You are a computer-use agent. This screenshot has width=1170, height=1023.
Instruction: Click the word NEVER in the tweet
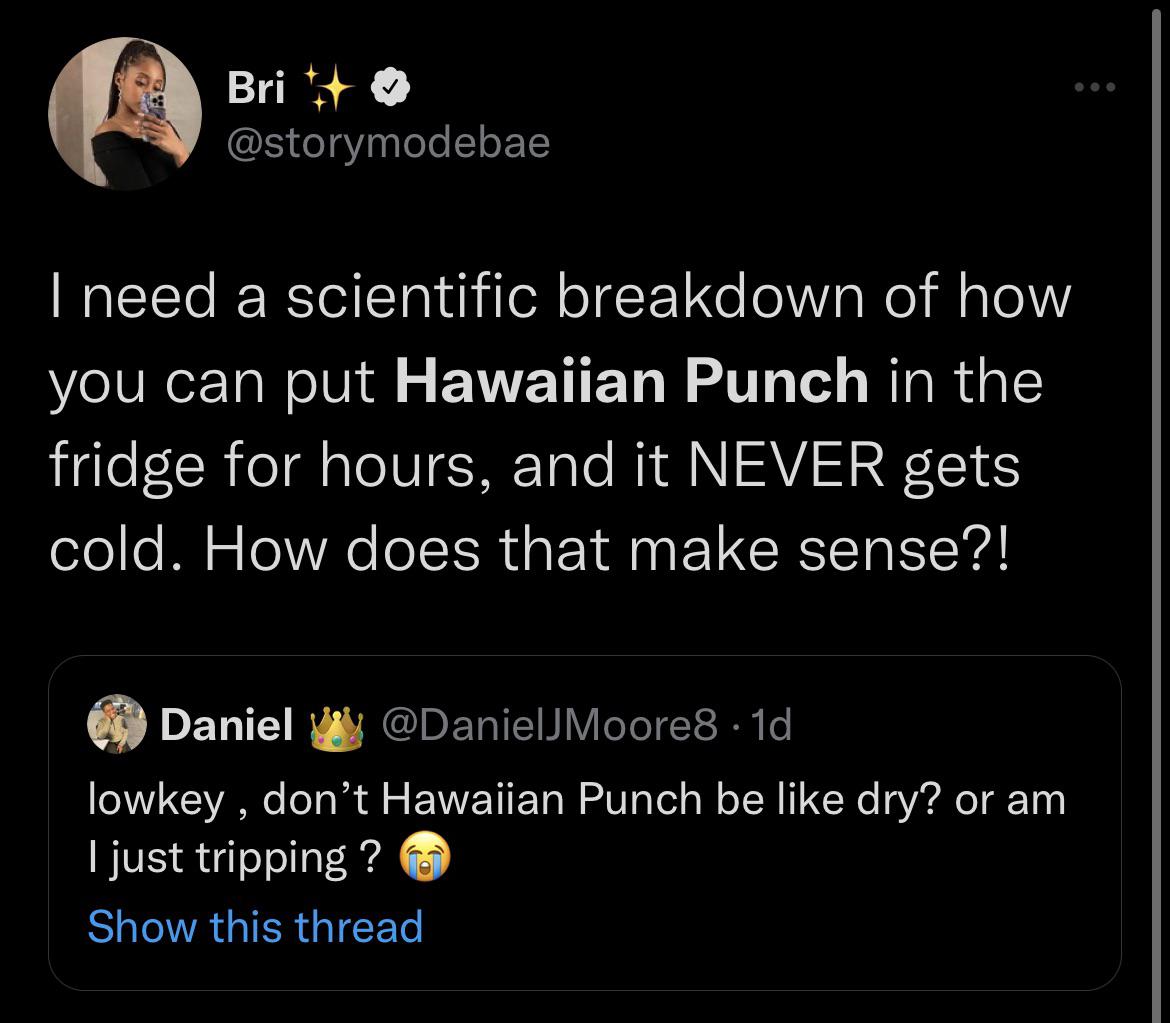point(770,464)
